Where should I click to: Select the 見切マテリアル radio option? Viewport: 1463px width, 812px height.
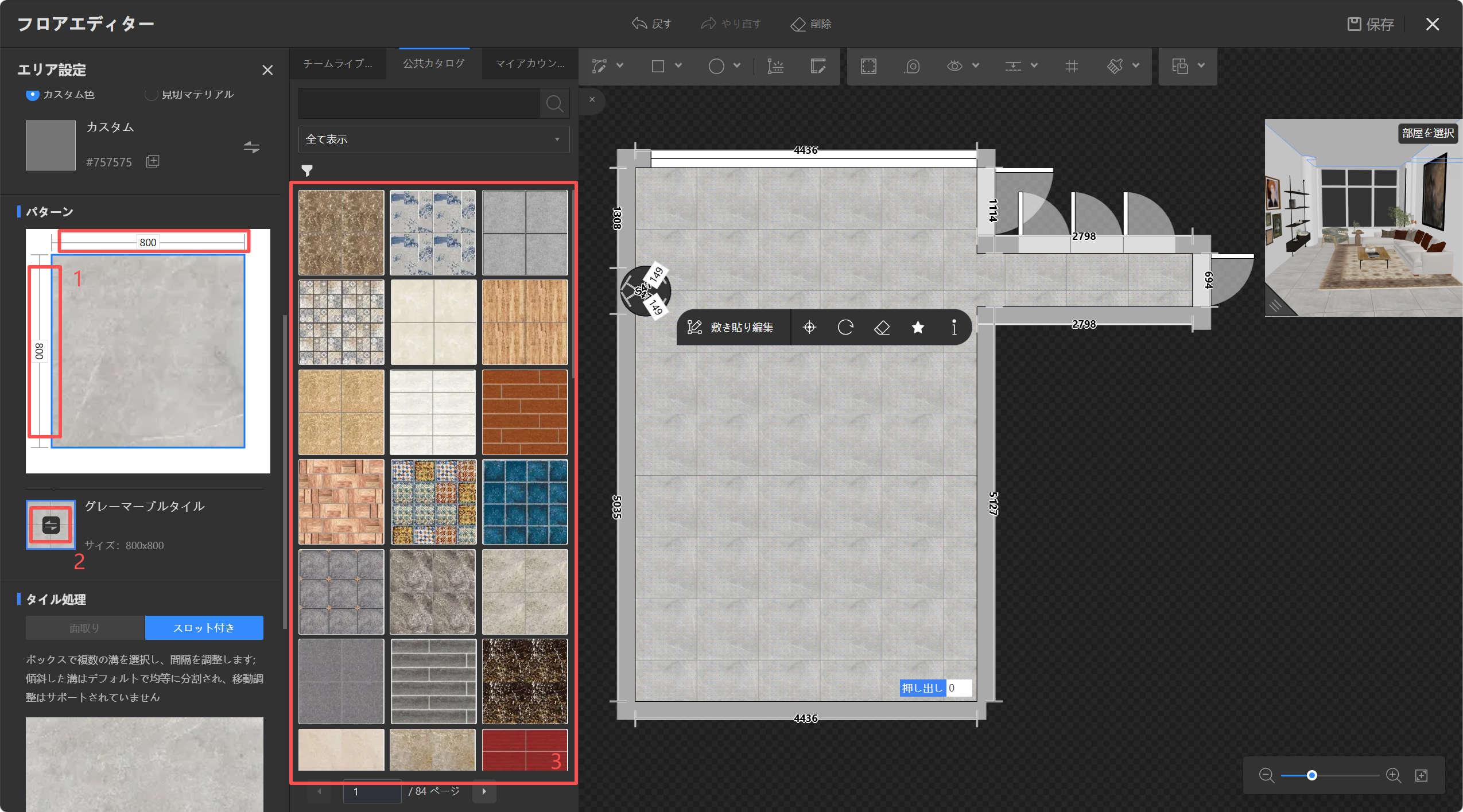point(151,94)
